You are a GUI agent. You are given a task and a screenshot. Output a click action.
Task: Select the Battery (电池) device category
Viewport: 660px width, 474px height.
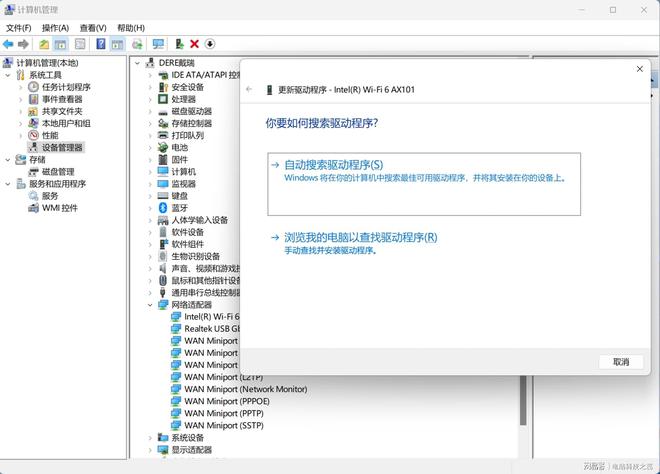(179, 147)
